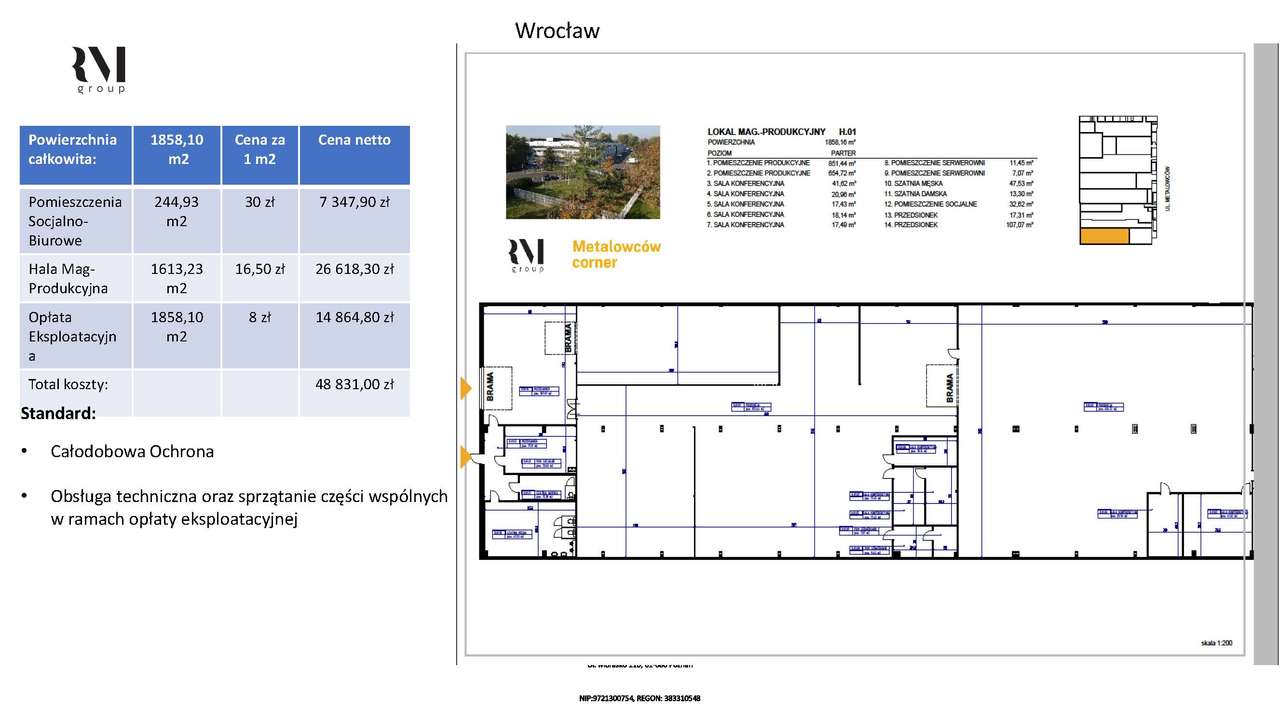
Task: Click the RM group logo above the pricing table
Action: [x=98, y=71]
